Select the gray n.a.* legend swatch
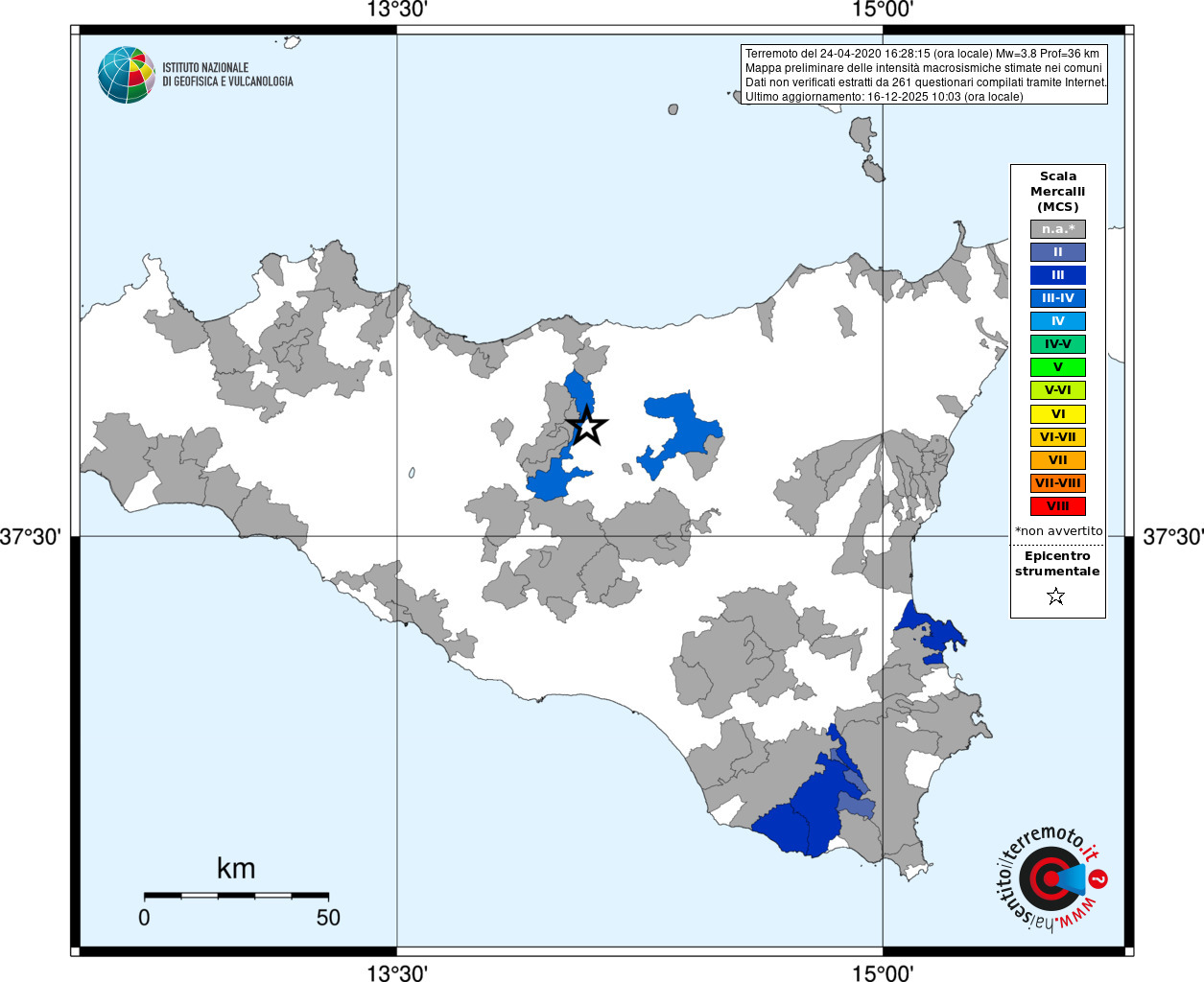 [x=1058, y=229]
